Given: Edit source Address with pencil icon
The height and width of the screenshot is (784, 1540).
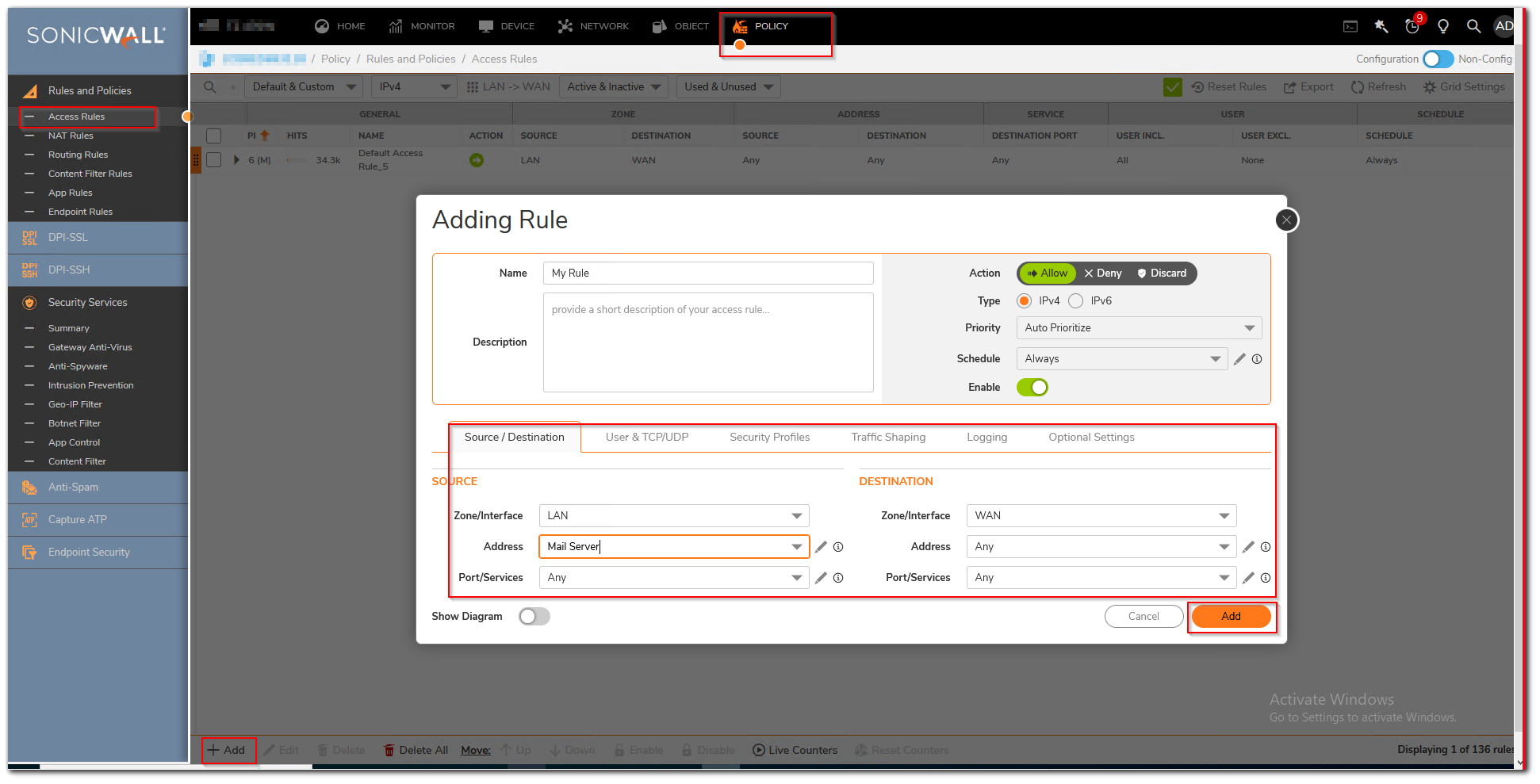Looking at the screenshot, I should coord(822,547).
